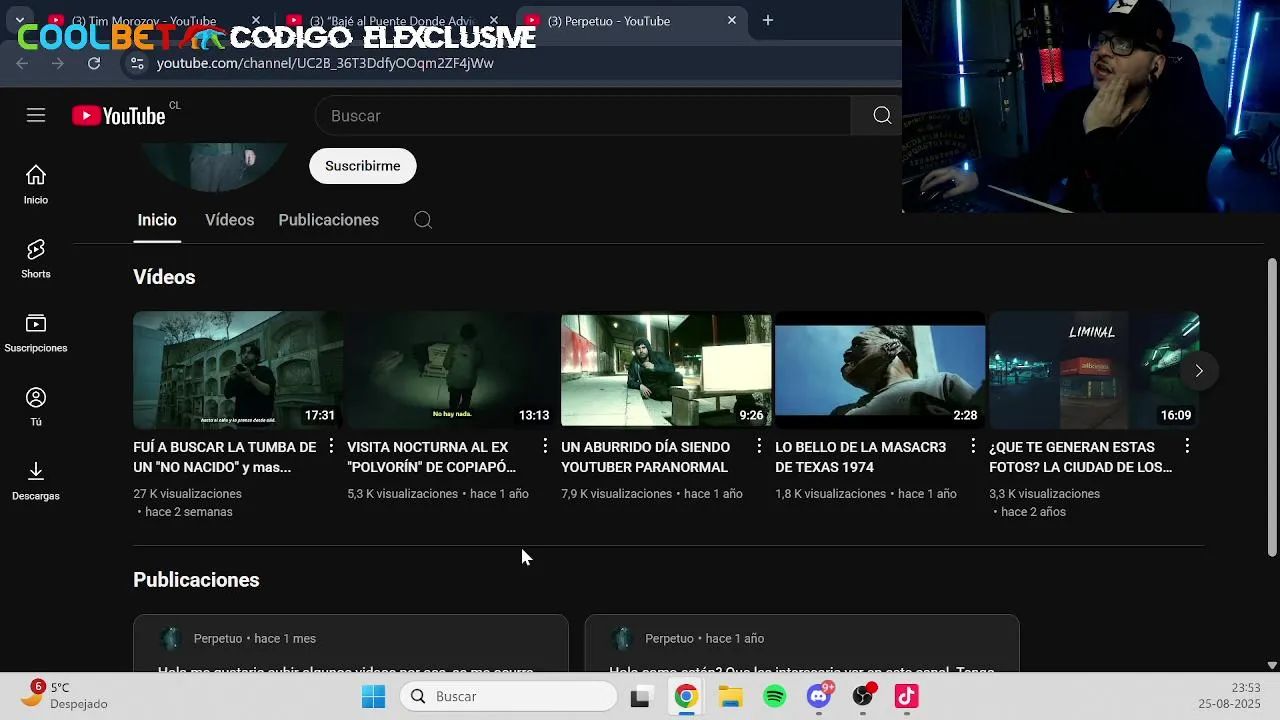Open video title "¿QUE TE GENERAN ESTAS FOTOS?"
Viewport: 1280px width, 720px height.
coord(1080,457)
